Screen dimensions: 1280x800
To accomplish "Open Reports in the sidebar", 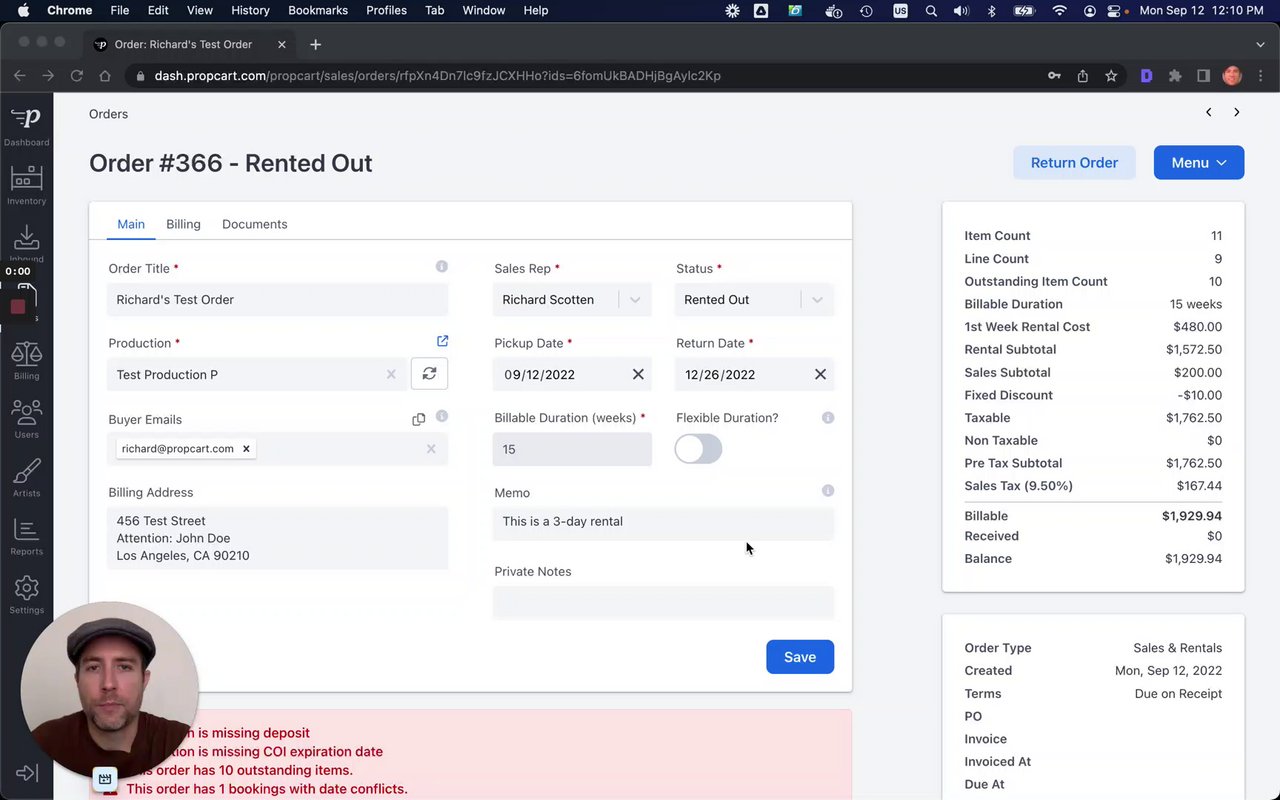I will click(x=26, y=536).
